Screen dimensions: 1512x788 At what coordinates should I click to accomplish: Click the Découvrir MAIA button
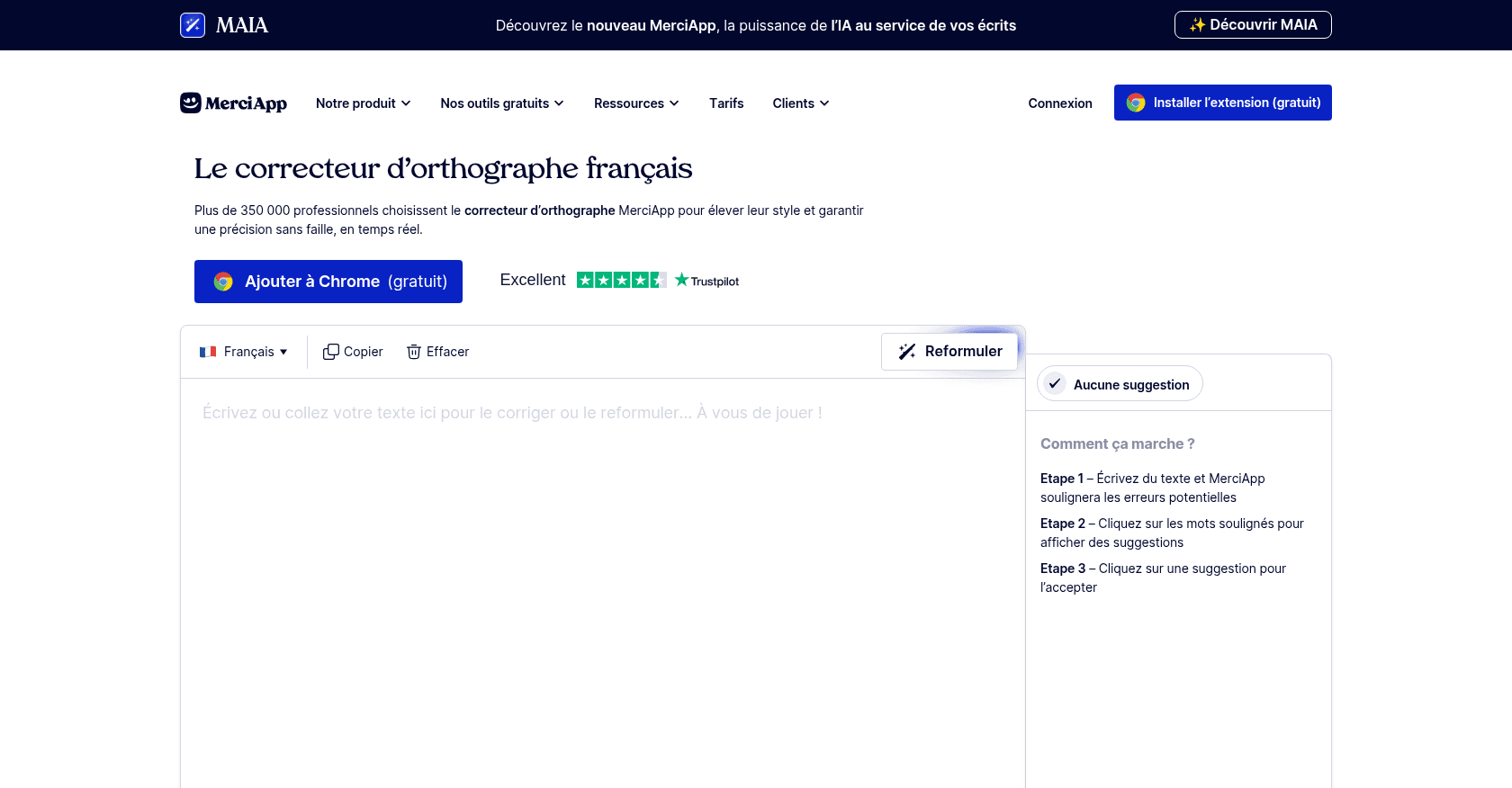1253,25
